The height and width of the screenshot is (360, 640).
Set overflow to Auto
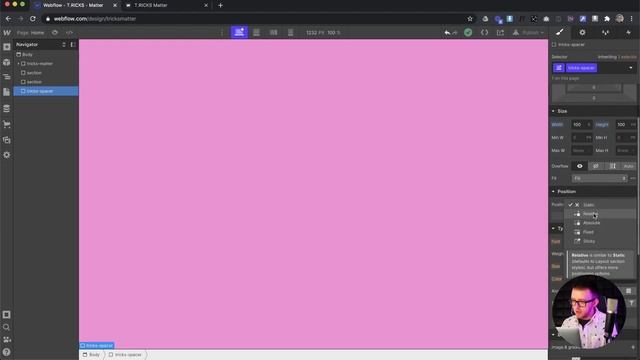[629, 166]
